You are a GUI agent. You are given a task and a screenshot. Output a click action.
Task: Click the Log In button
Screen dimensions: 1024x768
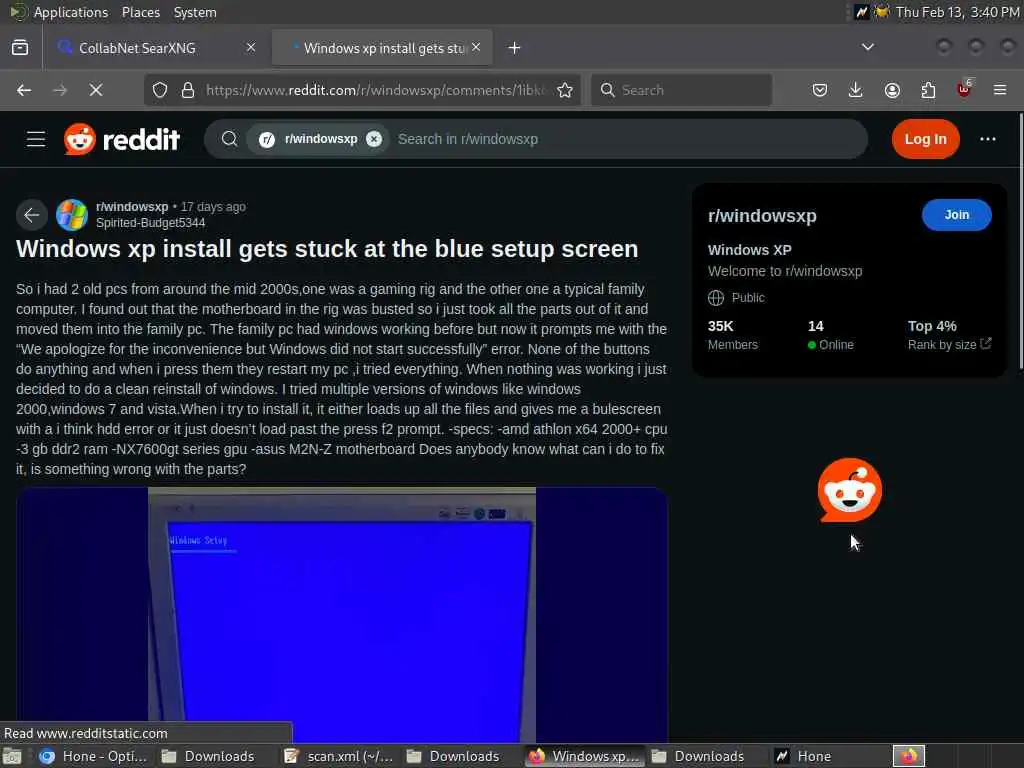click(x=925, y=139)
